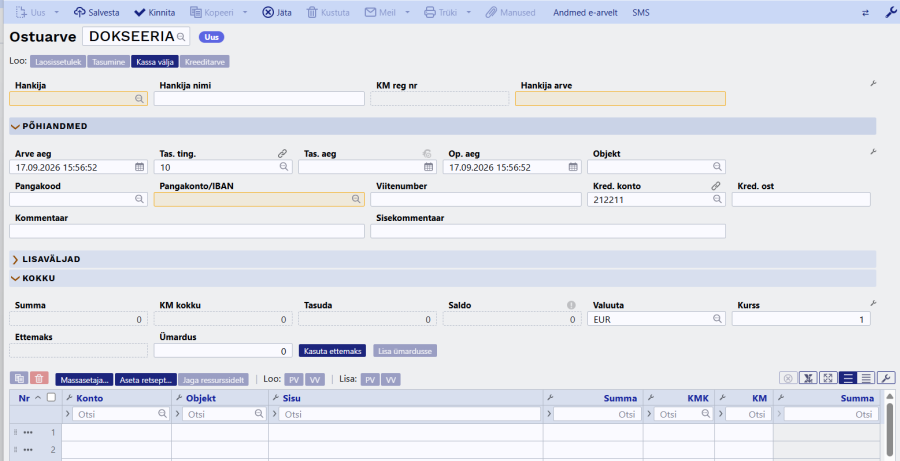Viewport: 900px width, 461px height.
Task: Click the fullscreen expand table icon
Action: point(828,378)
